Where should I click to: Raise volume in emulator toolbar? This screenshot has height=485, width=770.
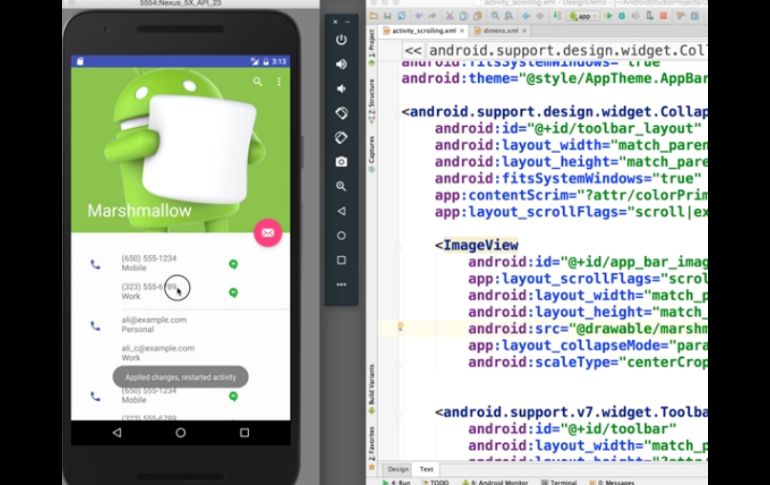(x=341, y=64)
